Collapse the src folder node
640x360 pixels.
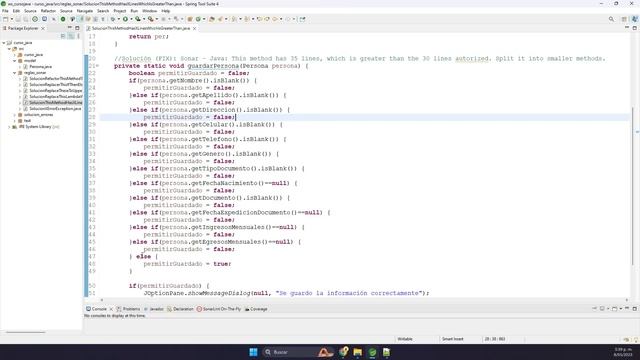click(9, 49)
